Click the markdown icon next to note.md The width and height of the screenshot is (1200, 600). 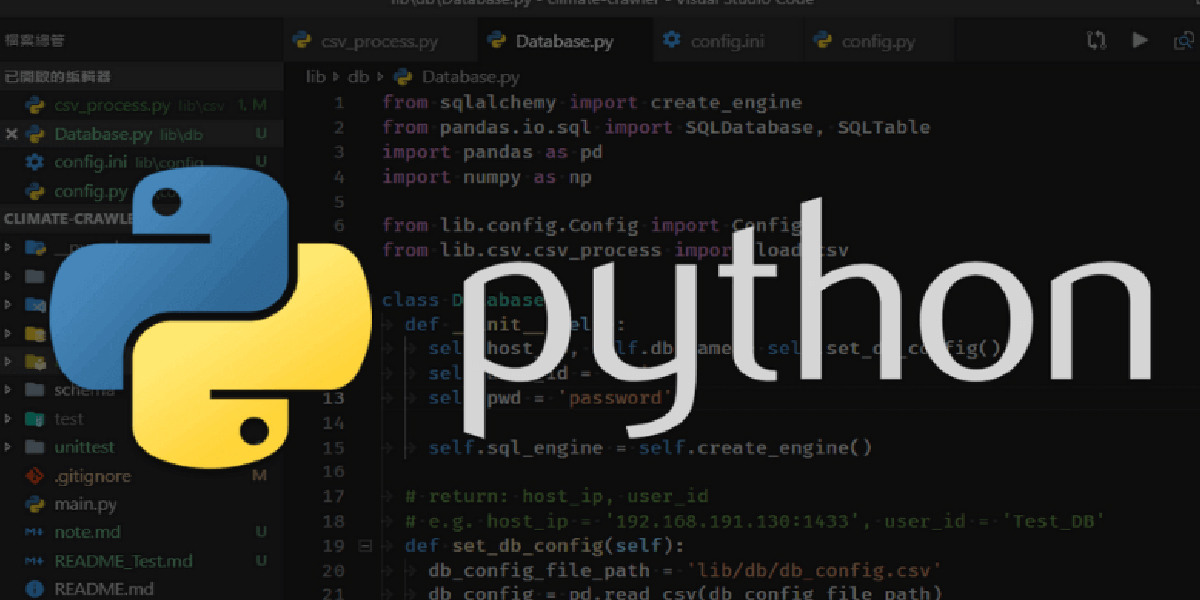(35, 532)
